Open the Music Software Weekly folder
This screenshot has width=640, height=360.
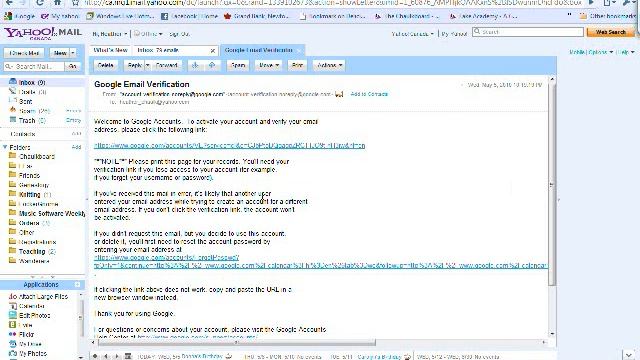47,213
